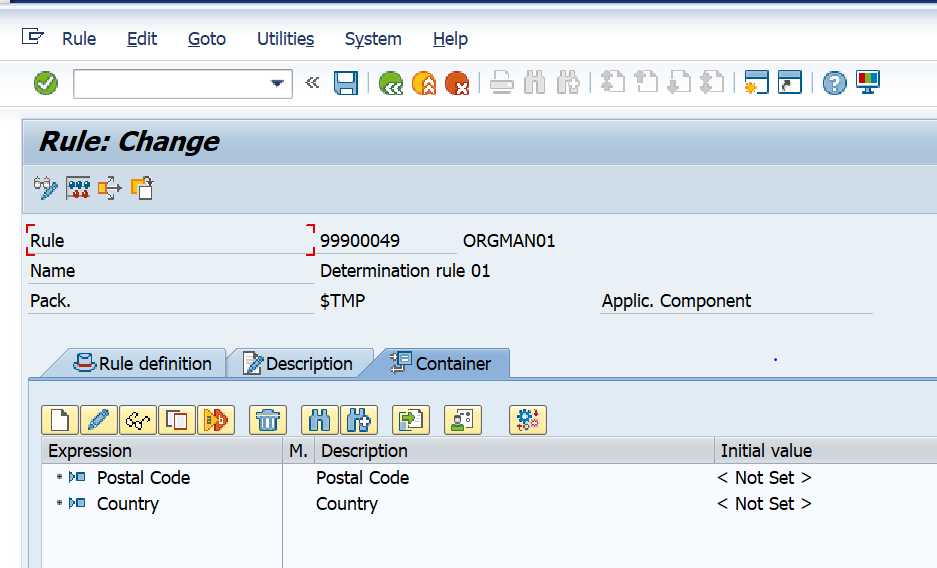Viewport: 937px width, 568px height.
Task: Click the Find binoculars icon in container toolbar
Action: click(x=320, y=420)
